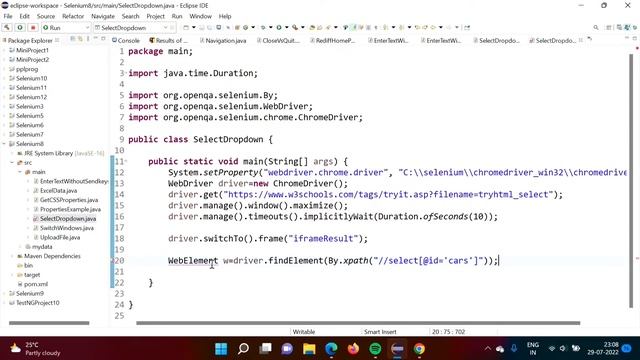Select TestNGProject10 project
Screen dimensions: 640x360
pyautogui.click(x=38, y=303)
